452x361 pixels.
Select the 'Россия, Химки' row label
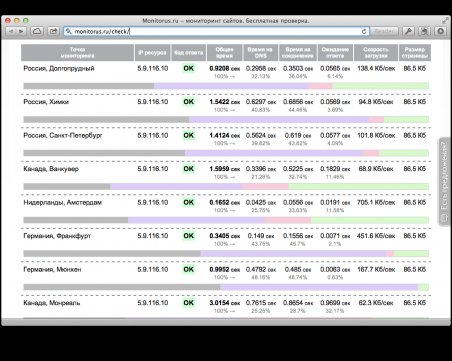(x=46, y=102)
